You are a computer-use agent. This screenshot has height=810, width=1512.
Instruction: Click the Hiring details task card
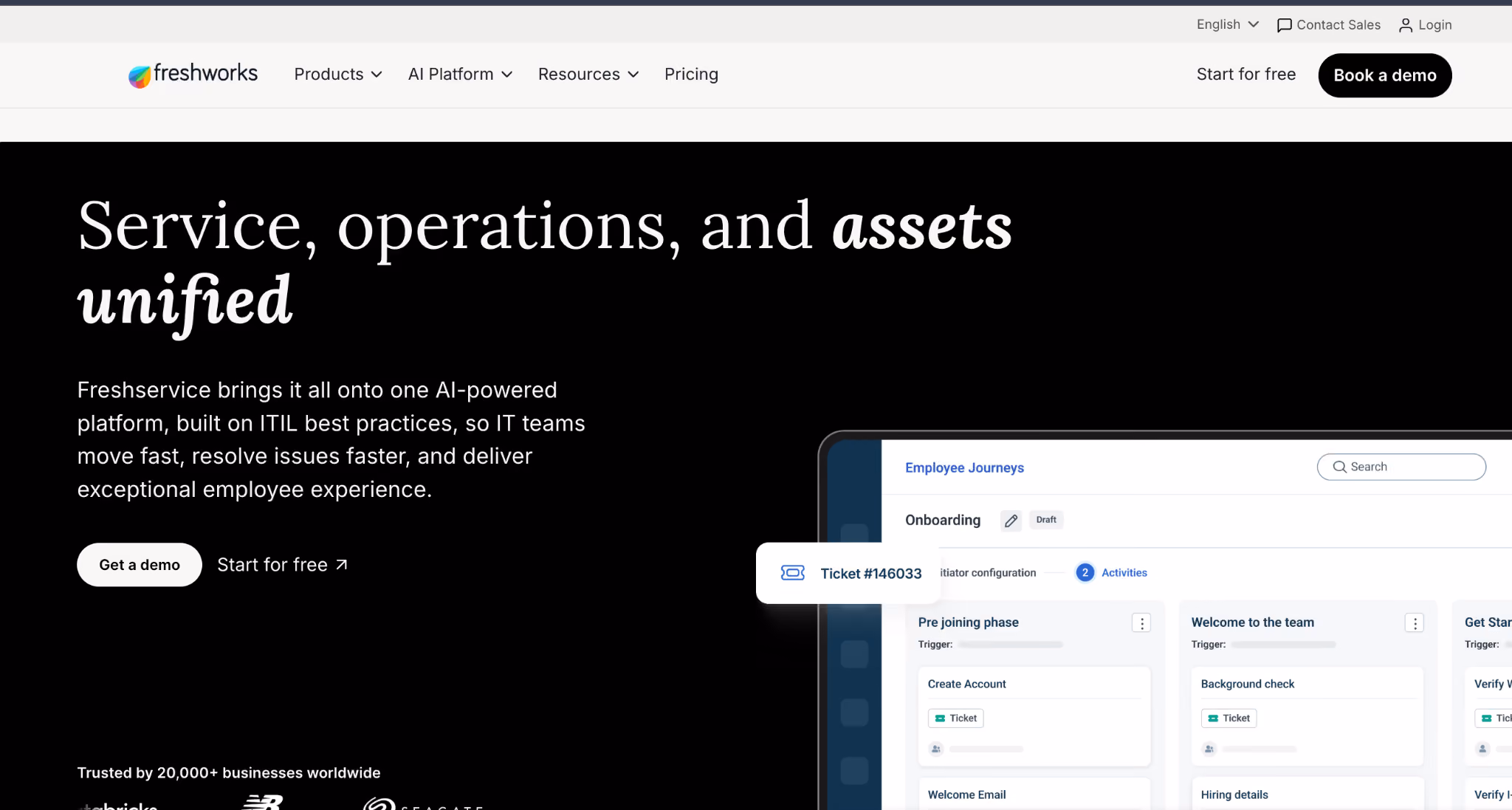[x=1307, y=794]
